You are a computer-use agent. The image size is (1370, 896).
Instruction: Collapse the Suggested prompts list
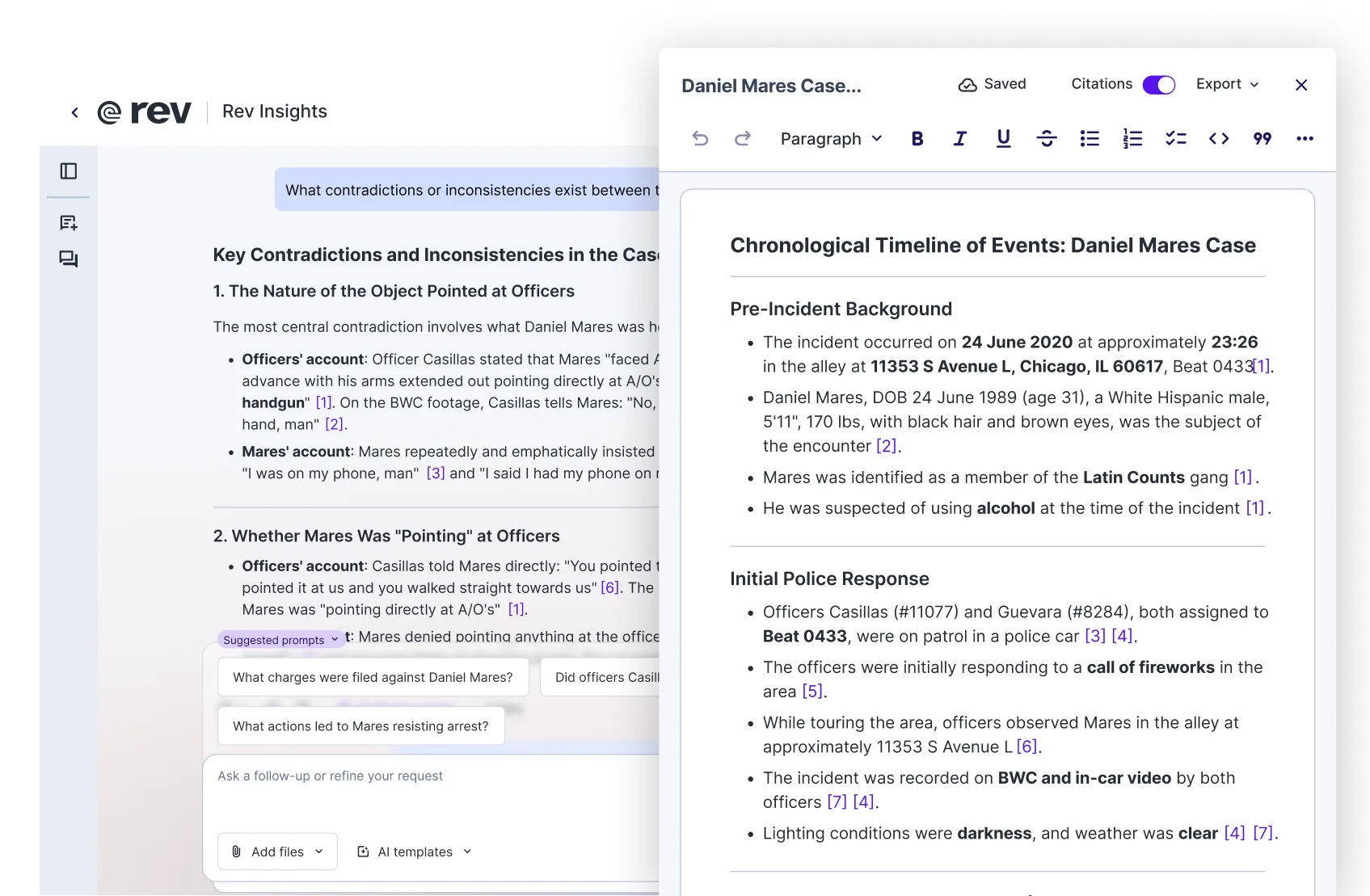coord(280,640)
